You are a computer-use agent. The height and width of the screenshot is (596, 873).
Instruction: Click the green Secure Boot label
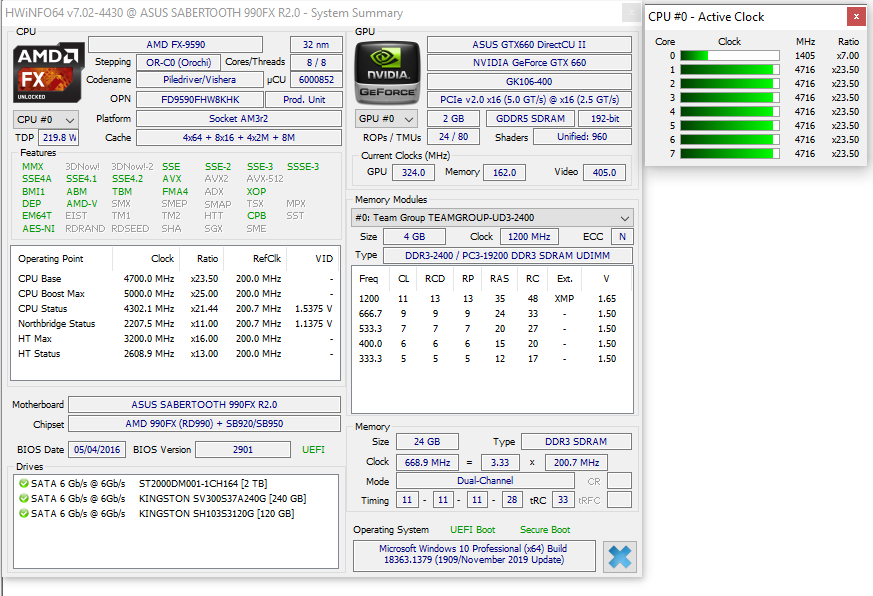tap(545, 530)
